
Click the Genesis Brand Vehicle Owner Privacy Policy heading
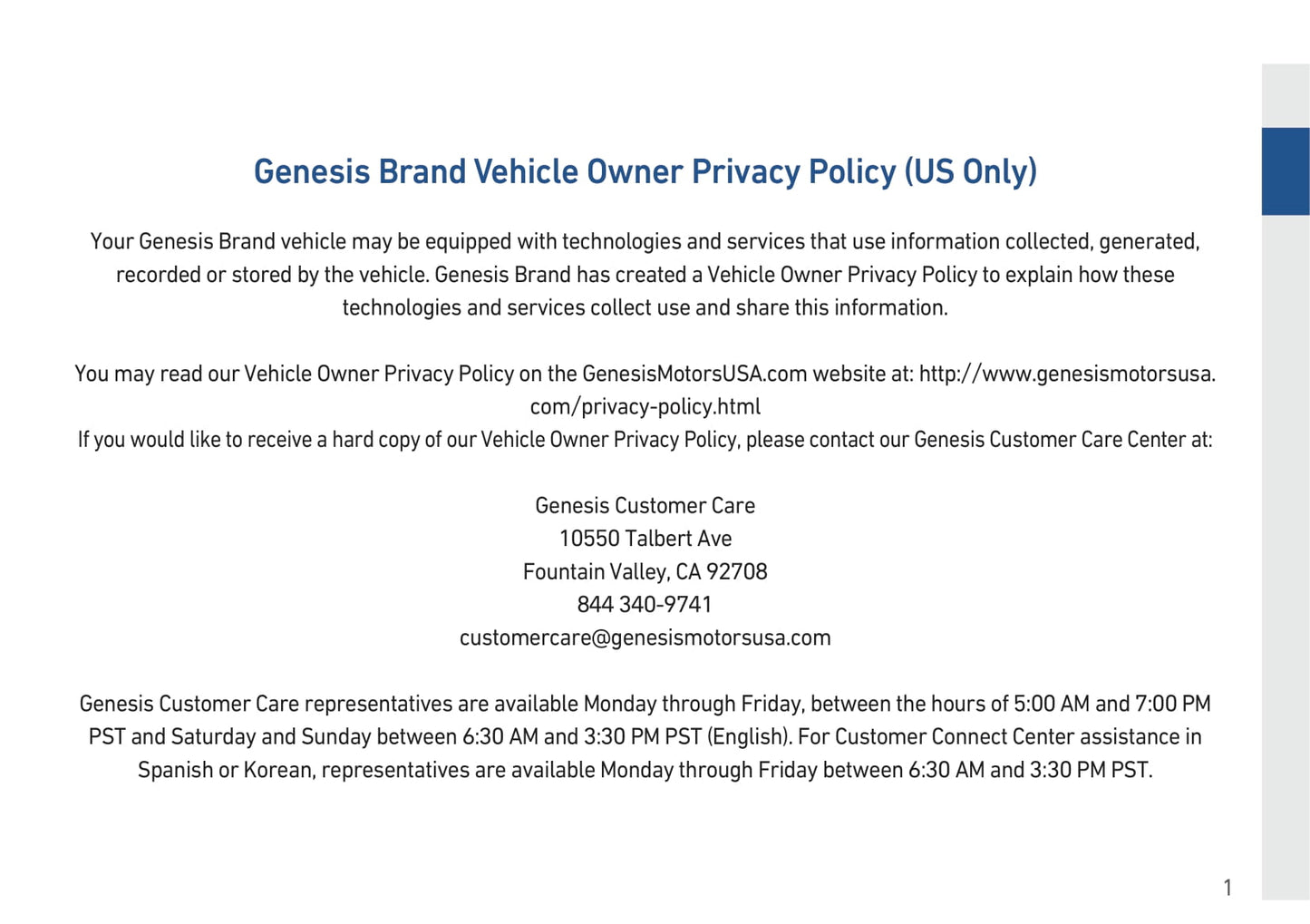coord(645,172)
